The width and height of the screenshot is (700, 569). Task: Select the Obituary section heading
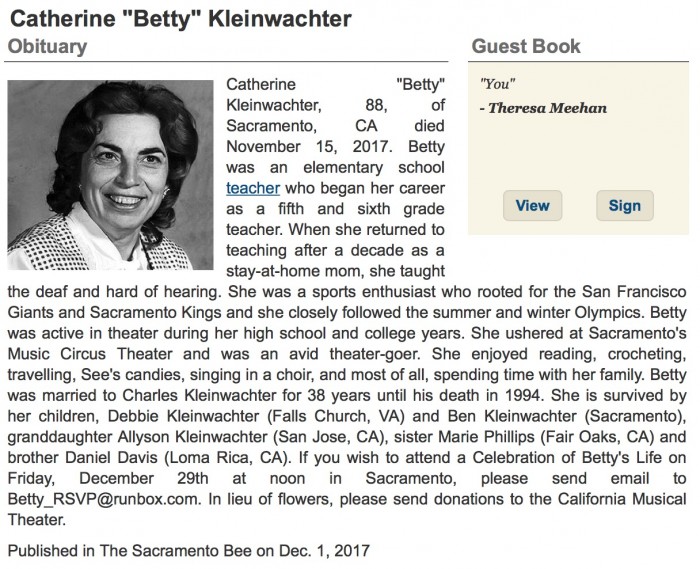point(48,46)
